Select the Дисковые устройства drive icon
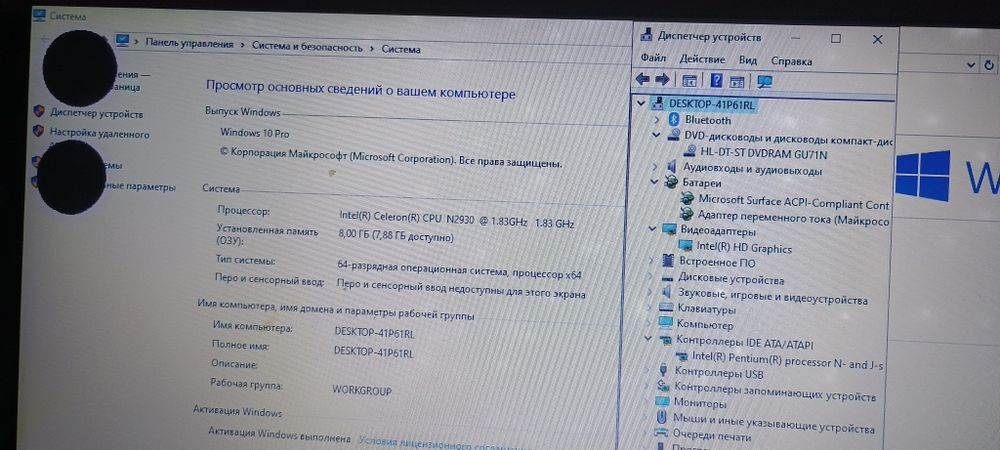 click(x=668, y=278)
